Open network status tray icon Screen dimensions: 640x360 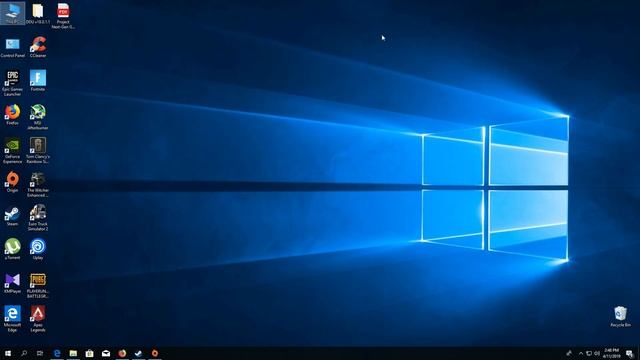point(589,353)
